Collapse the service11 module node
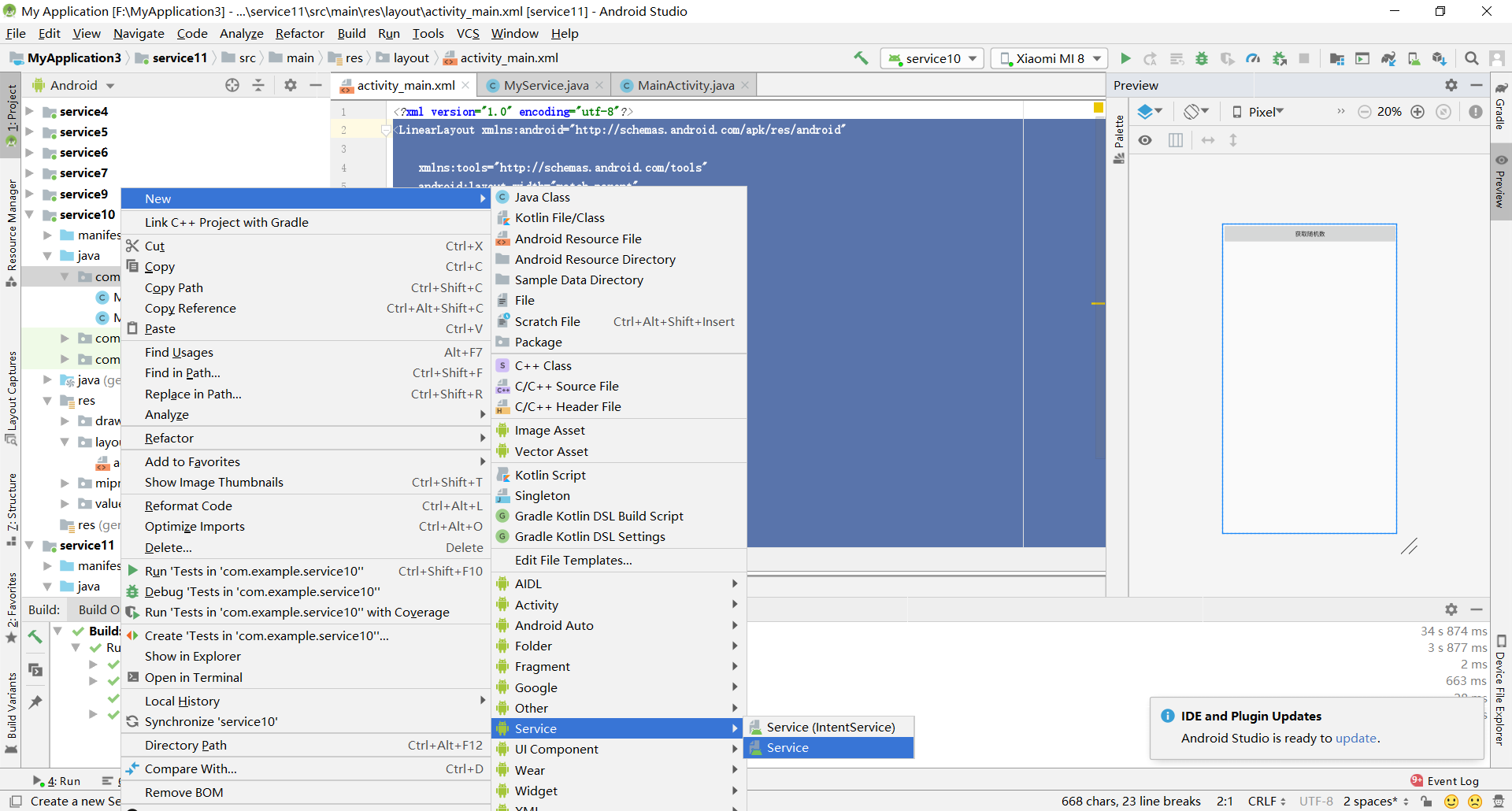Viewport: 1512px width, 811px height. [x=30, y=545]
